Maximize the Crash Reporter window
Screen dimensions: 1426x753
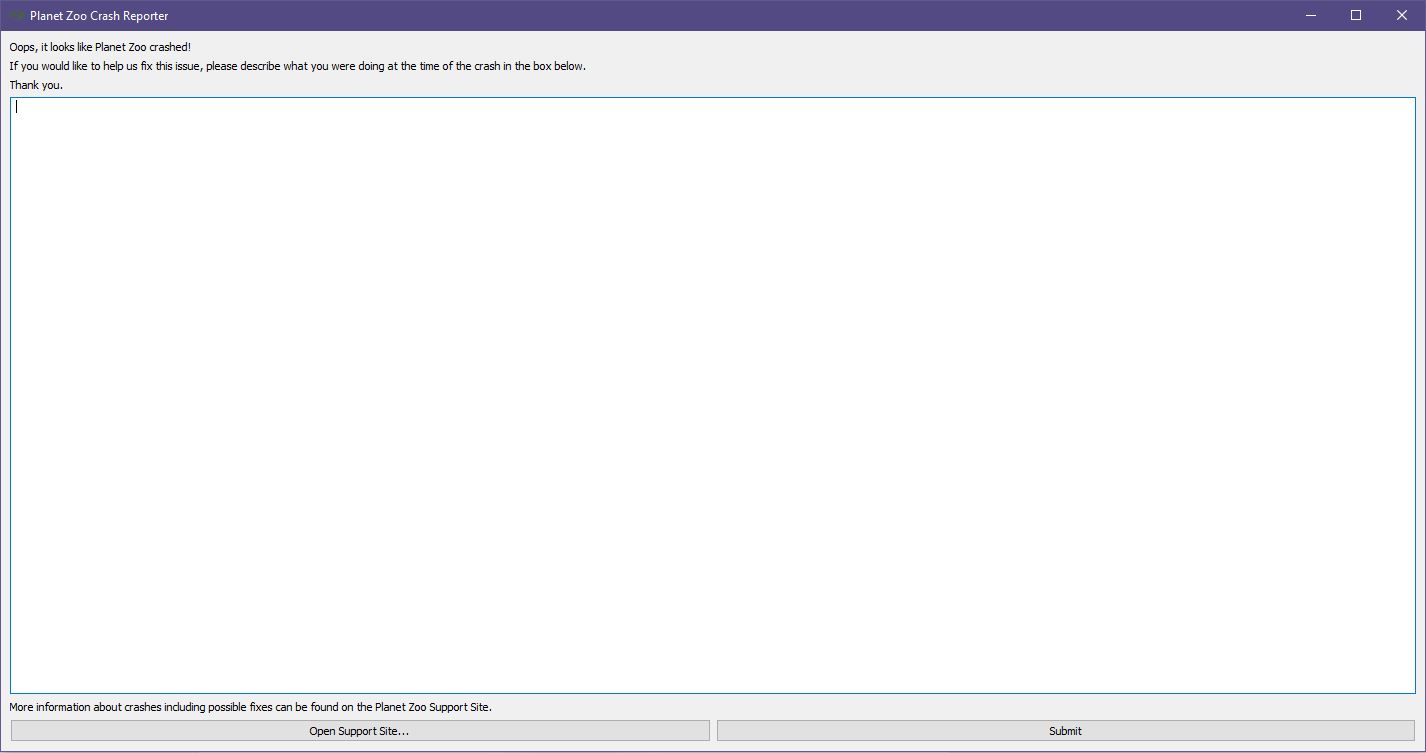click(x=1356, y=15)
